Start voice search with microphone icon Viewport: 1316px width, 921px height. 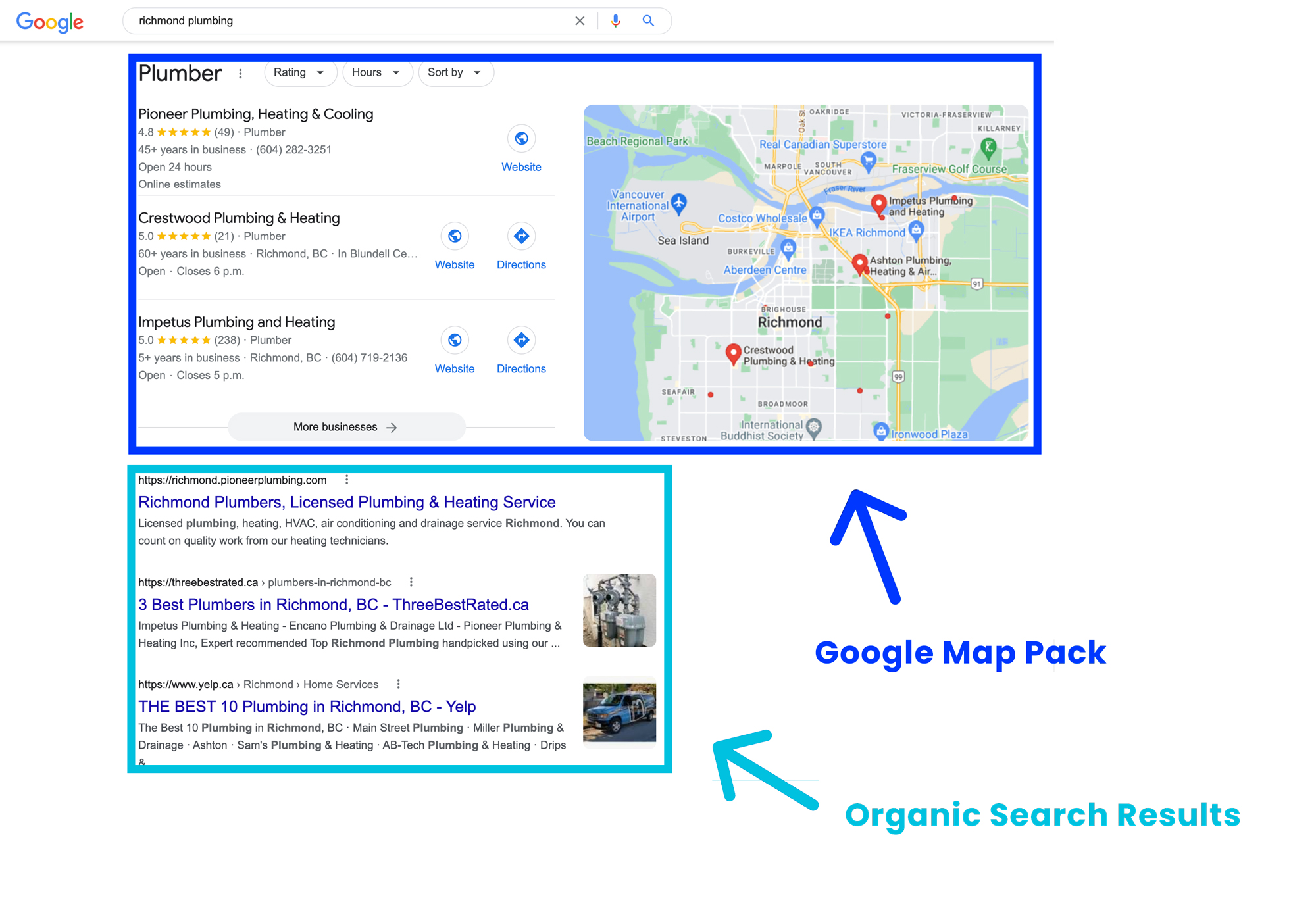615,21
